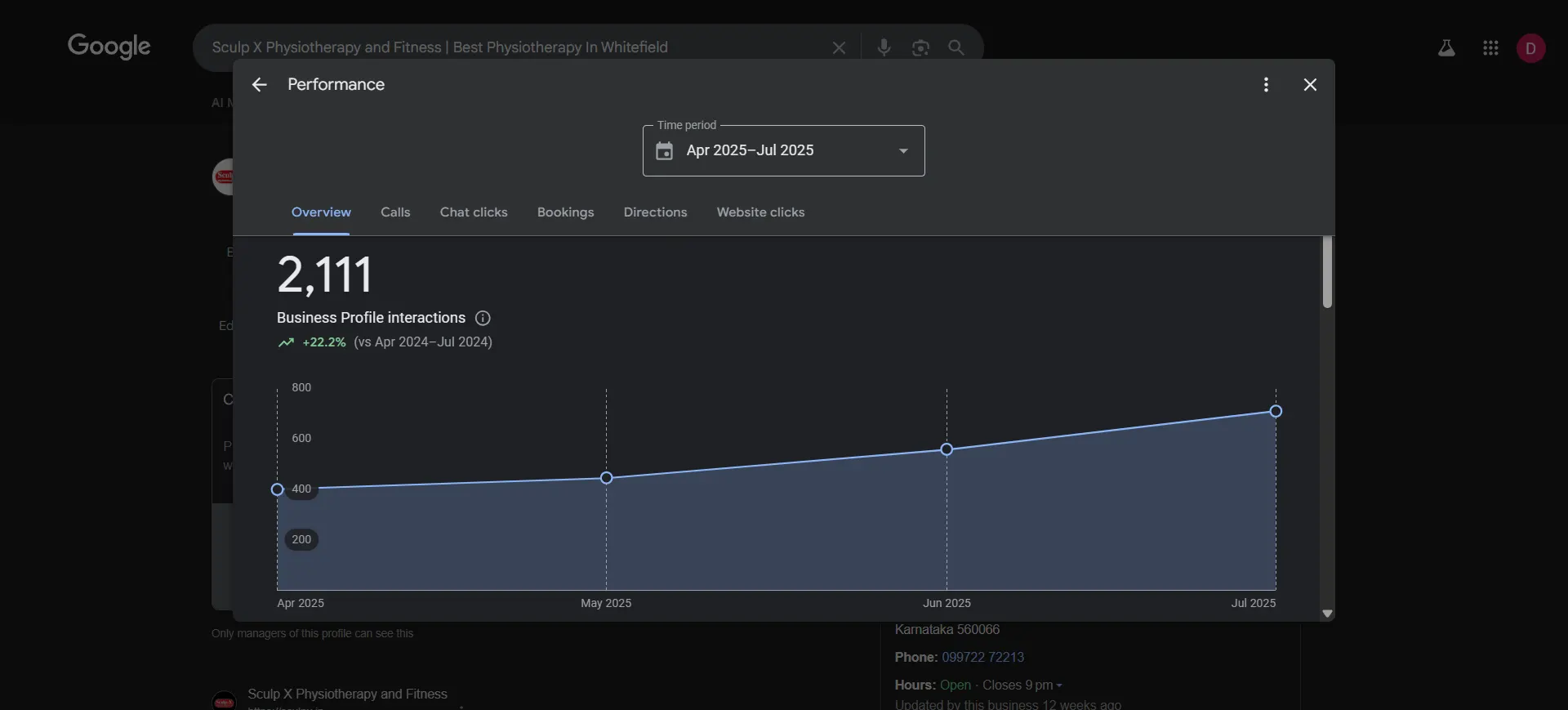
Task: Open Google Lens image search
Action: tap(920, 47)
